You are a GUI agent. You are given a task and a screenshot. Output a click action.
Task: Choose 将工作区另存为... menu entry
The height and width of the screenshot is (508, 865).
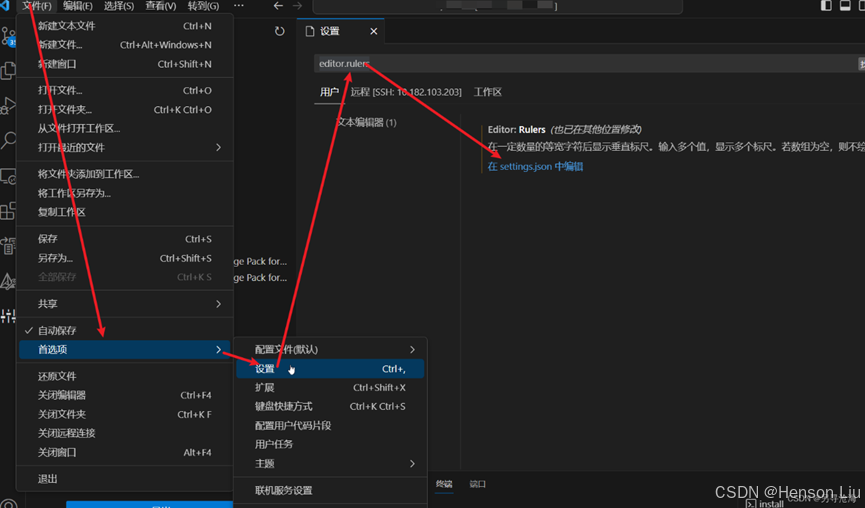tap(125, 194)
